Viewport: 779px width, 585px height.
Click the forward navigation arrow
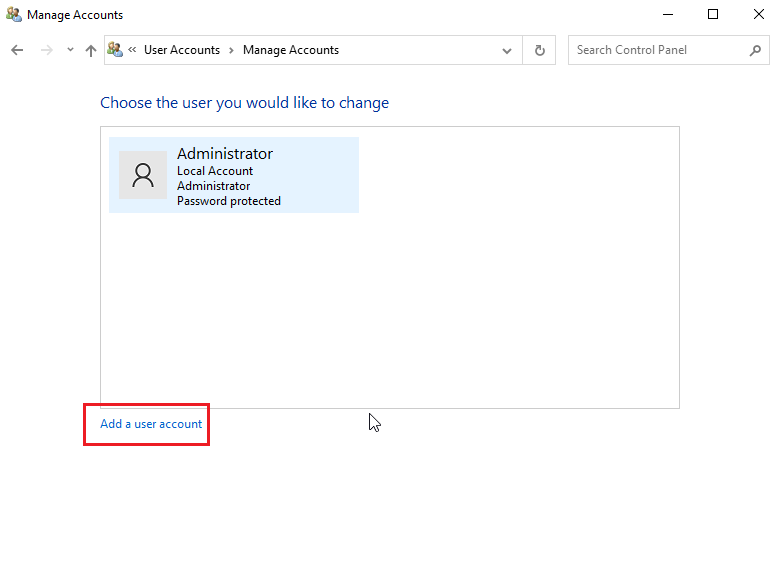46,50
